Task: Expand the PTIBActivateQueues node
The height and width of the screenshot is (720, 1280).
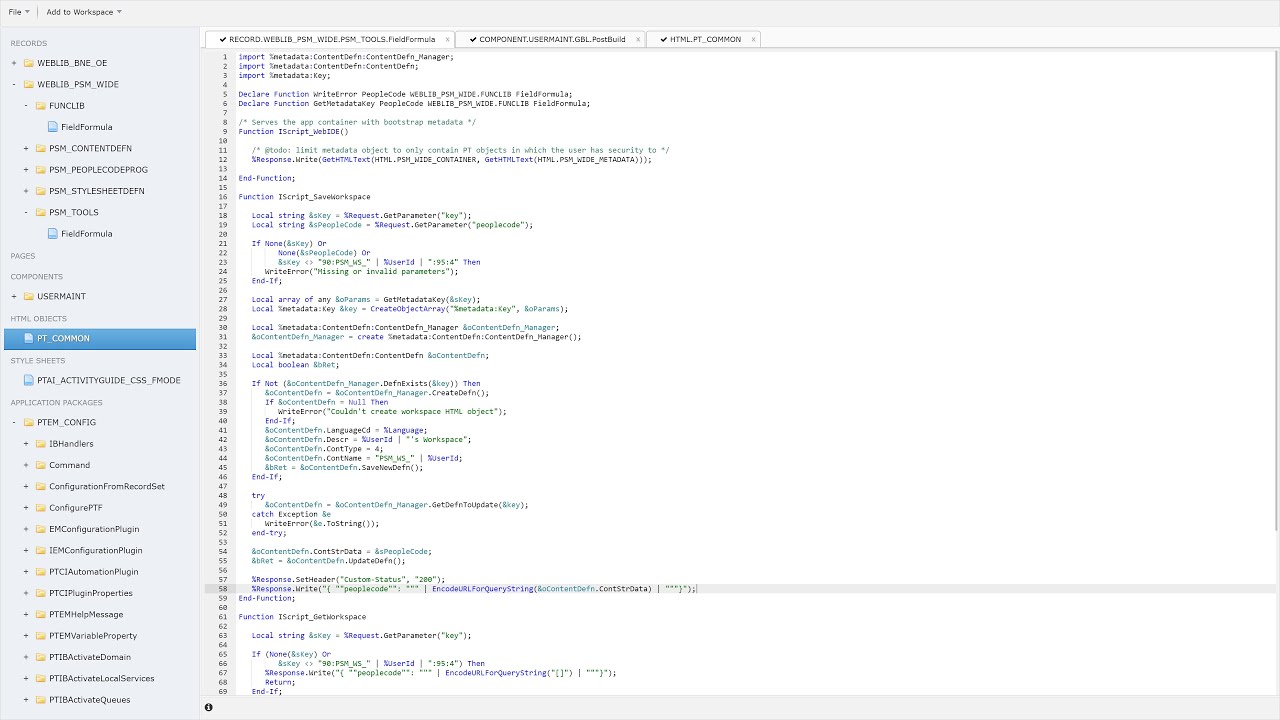Action: 26,699
